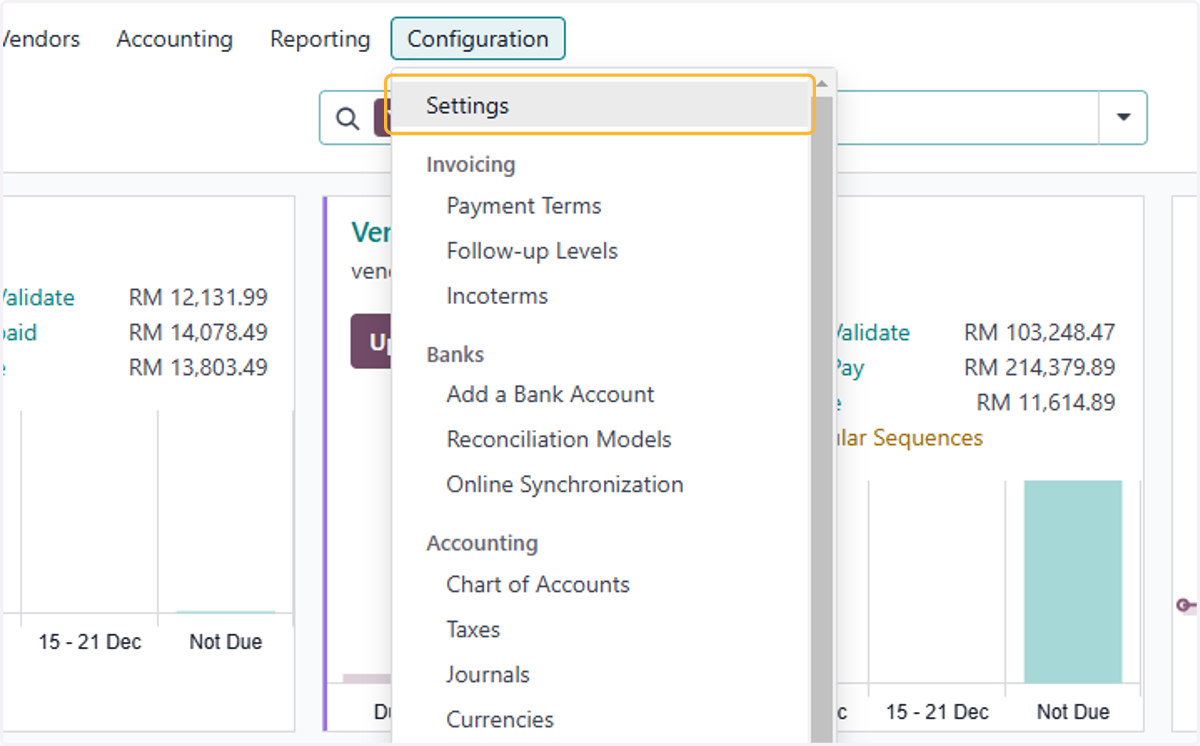Viewport: 1200px width, 746px height.
Task: Open Follow-up Levels menu item
Action: coord(532,251)
